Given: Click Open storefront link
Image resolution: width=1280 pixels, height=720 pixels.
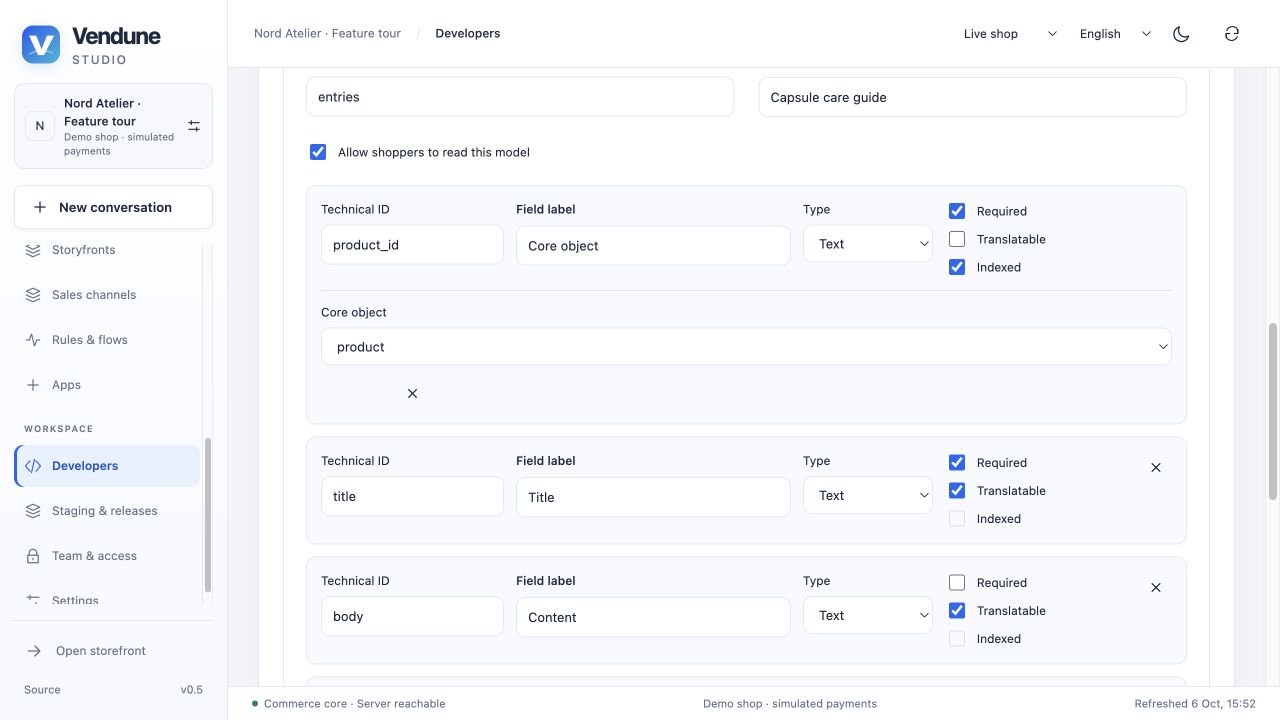Looking at the screenshot, I should tap(113, 651).
